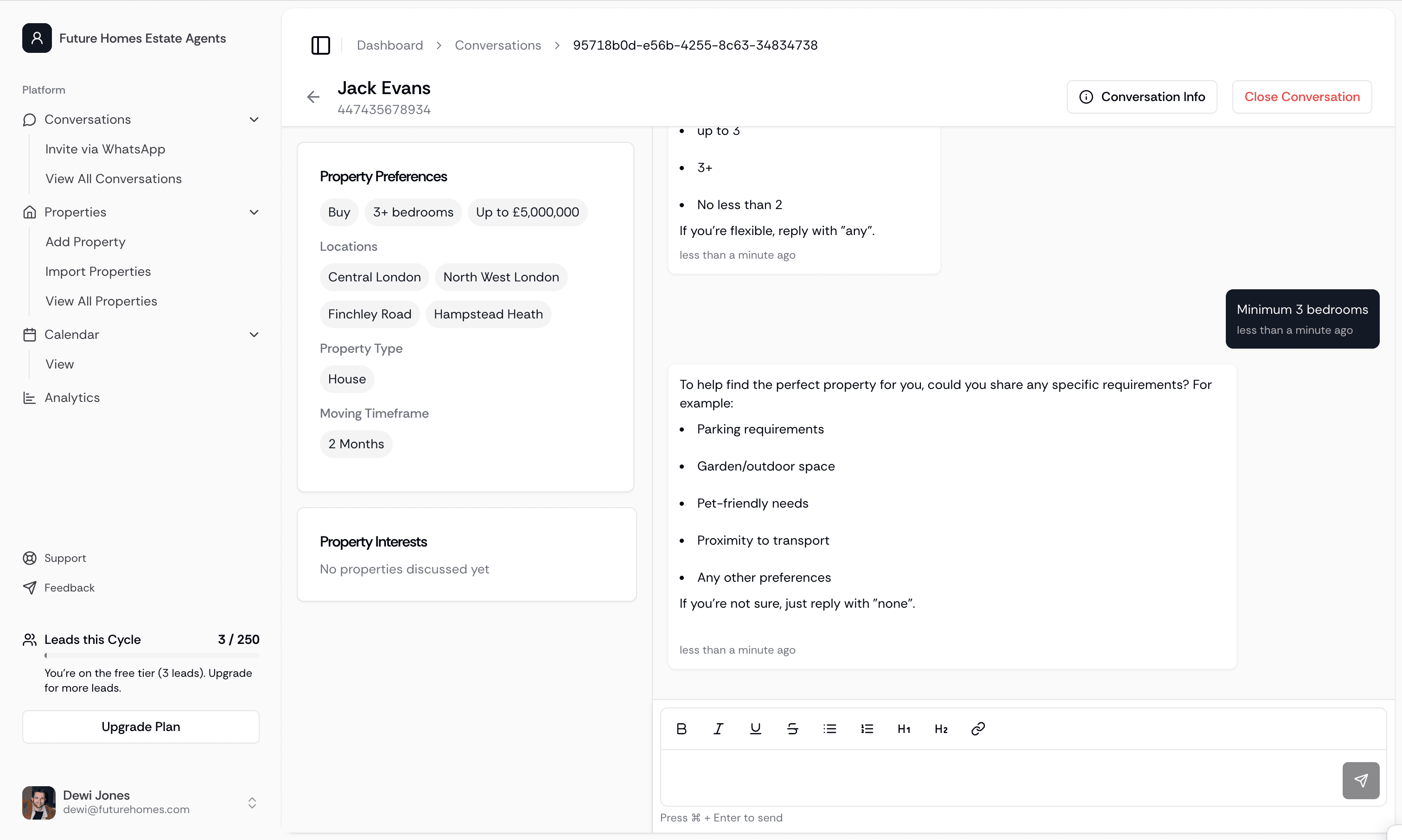Toggle italic formatting in editor toolbar

(x=718, y=729)
